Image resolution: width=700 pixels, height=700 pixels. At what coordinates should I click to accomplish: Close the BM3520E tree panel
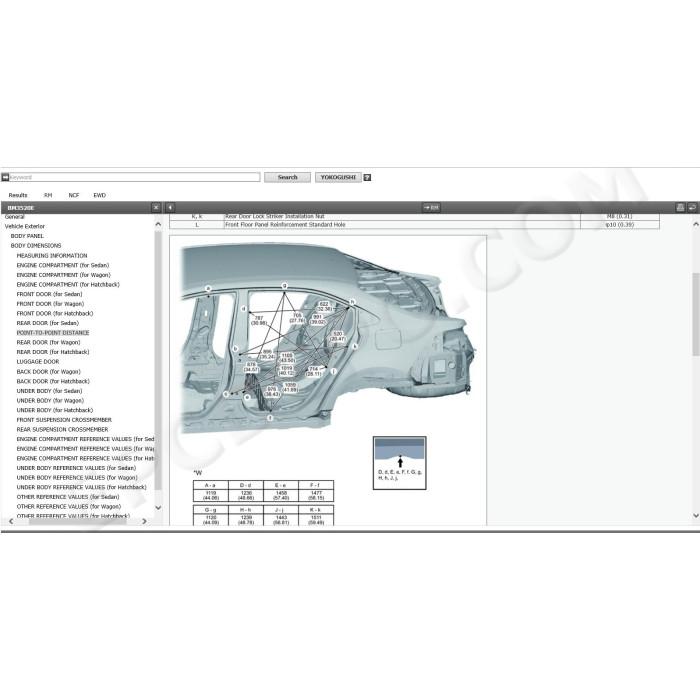coord(156,208)
